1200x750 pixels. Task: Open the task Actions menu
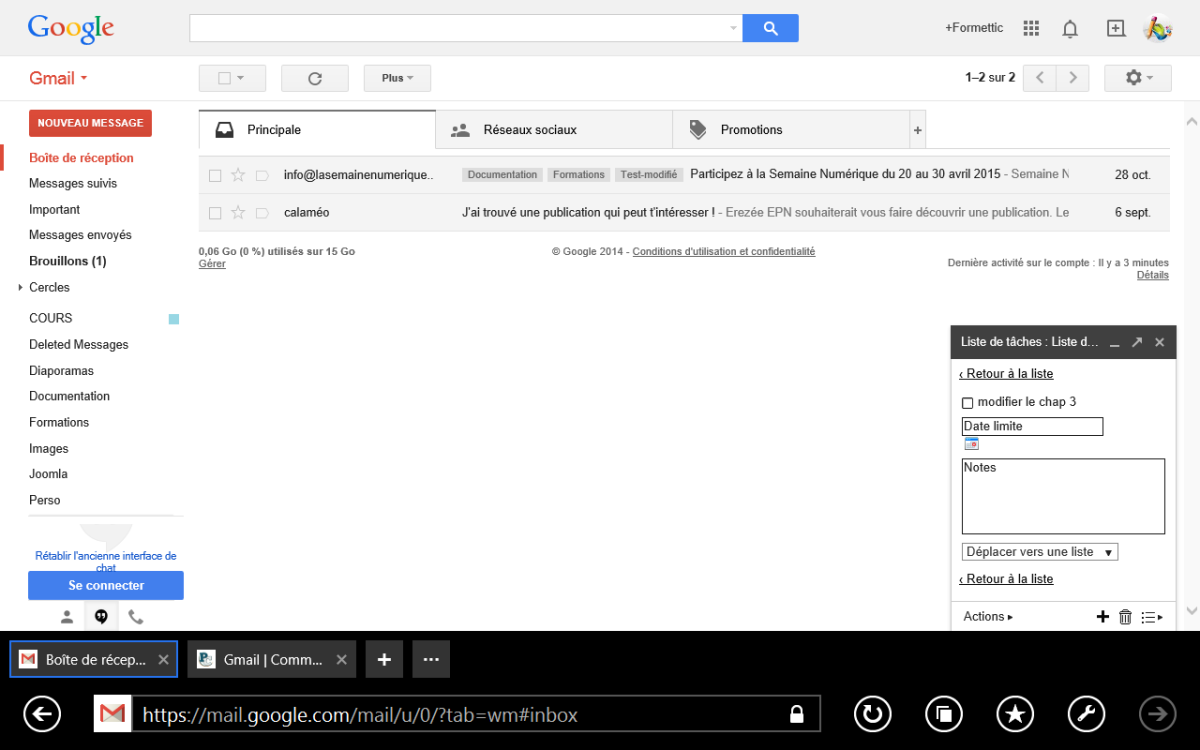click(x=988, y=617)
